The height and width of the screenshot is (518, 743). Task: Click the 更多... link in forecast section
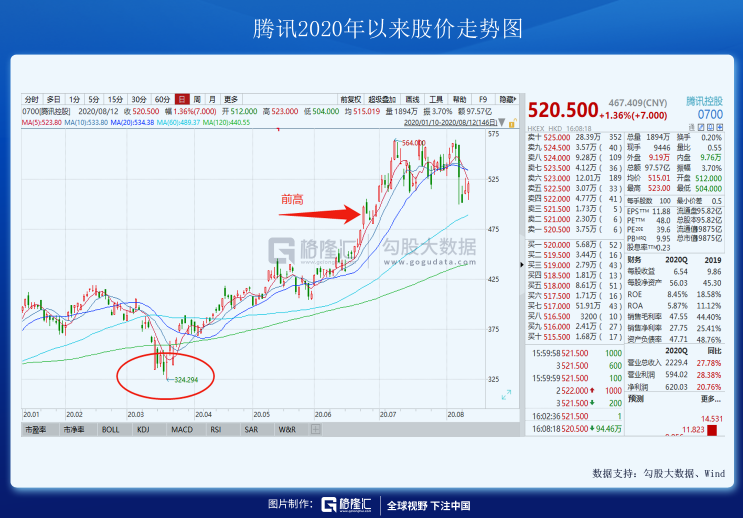[x=711, y=399]
